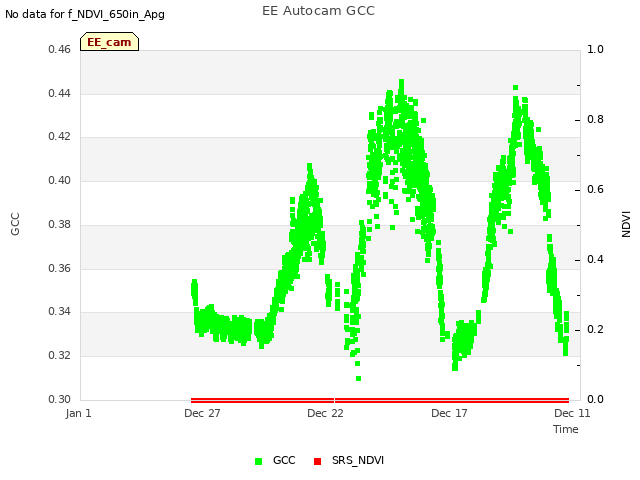Click the Dec 17 x-axis tick label
The width and height of the screenshot is (640, 480).
pos(449,413)
